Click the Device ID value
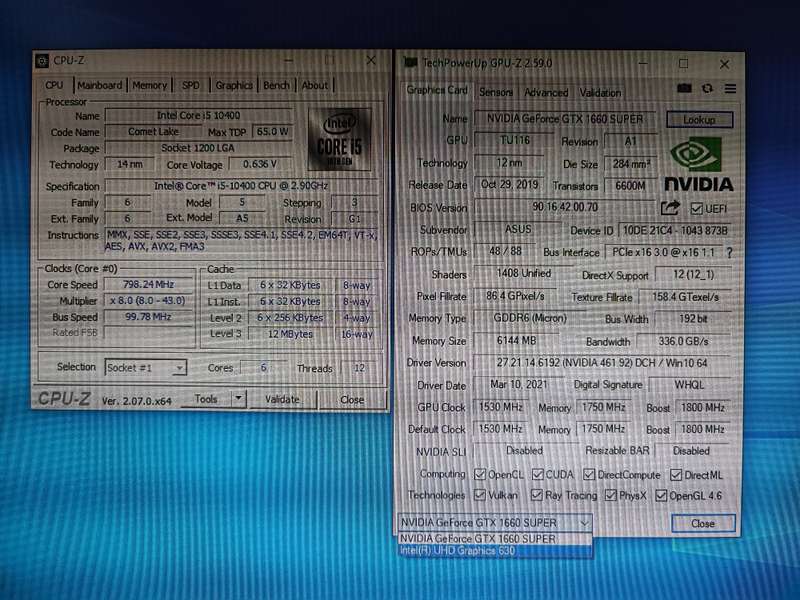Image resolution: width=800 pixels, height=600 pixels. tap(675, 231)
